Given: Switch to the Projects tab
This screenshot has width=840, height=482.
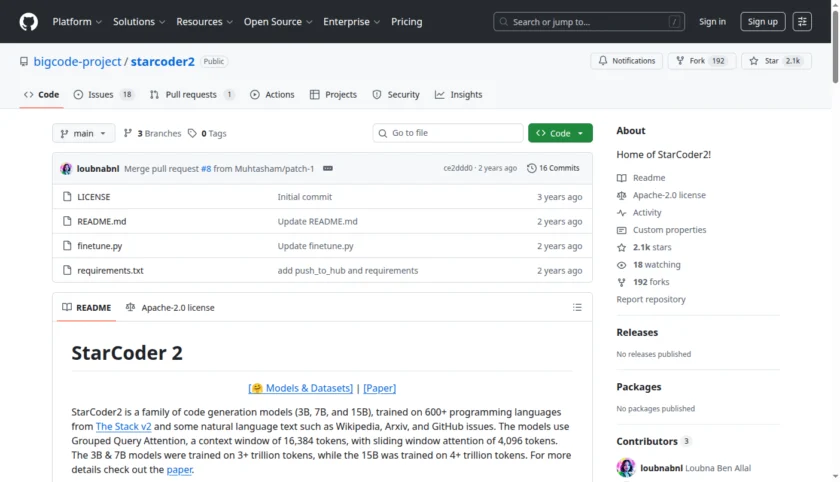Looking at the screenshot, I should (x=333, y=95).
